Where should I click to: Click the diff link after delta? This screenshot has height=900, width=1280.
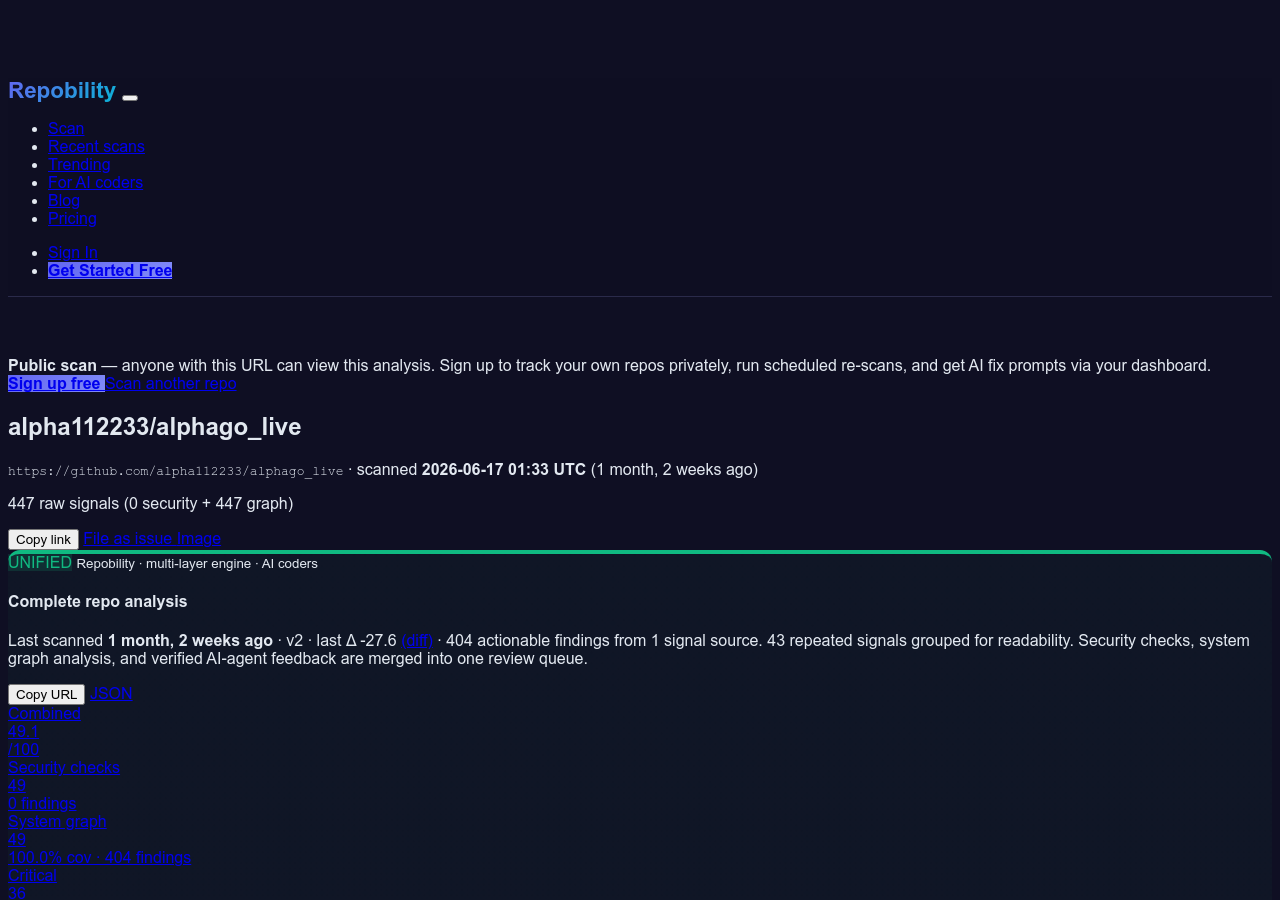tap(417, 640)
